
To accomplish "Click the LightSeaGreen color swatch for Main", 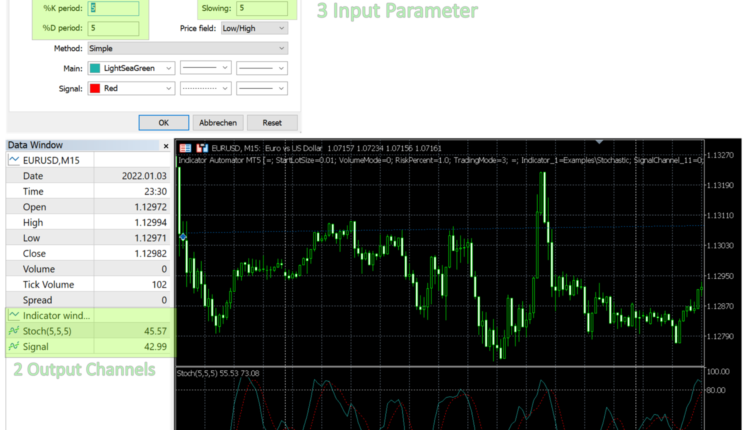I will point(95,68).
